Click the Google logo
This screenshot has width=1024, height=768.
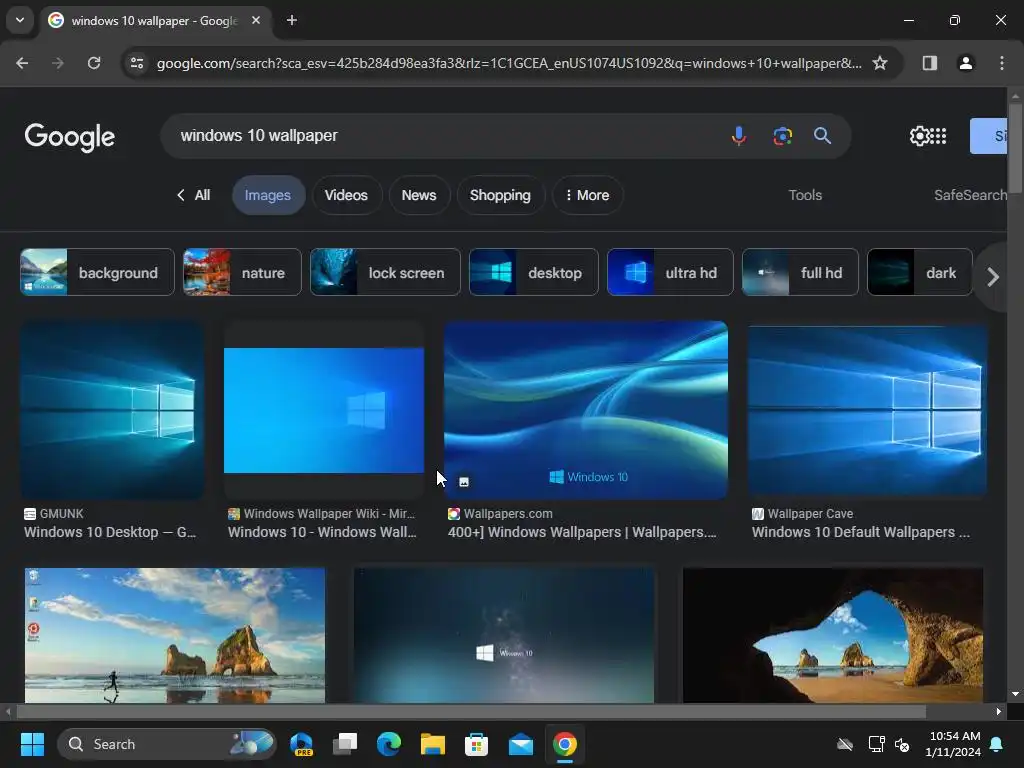70,136
